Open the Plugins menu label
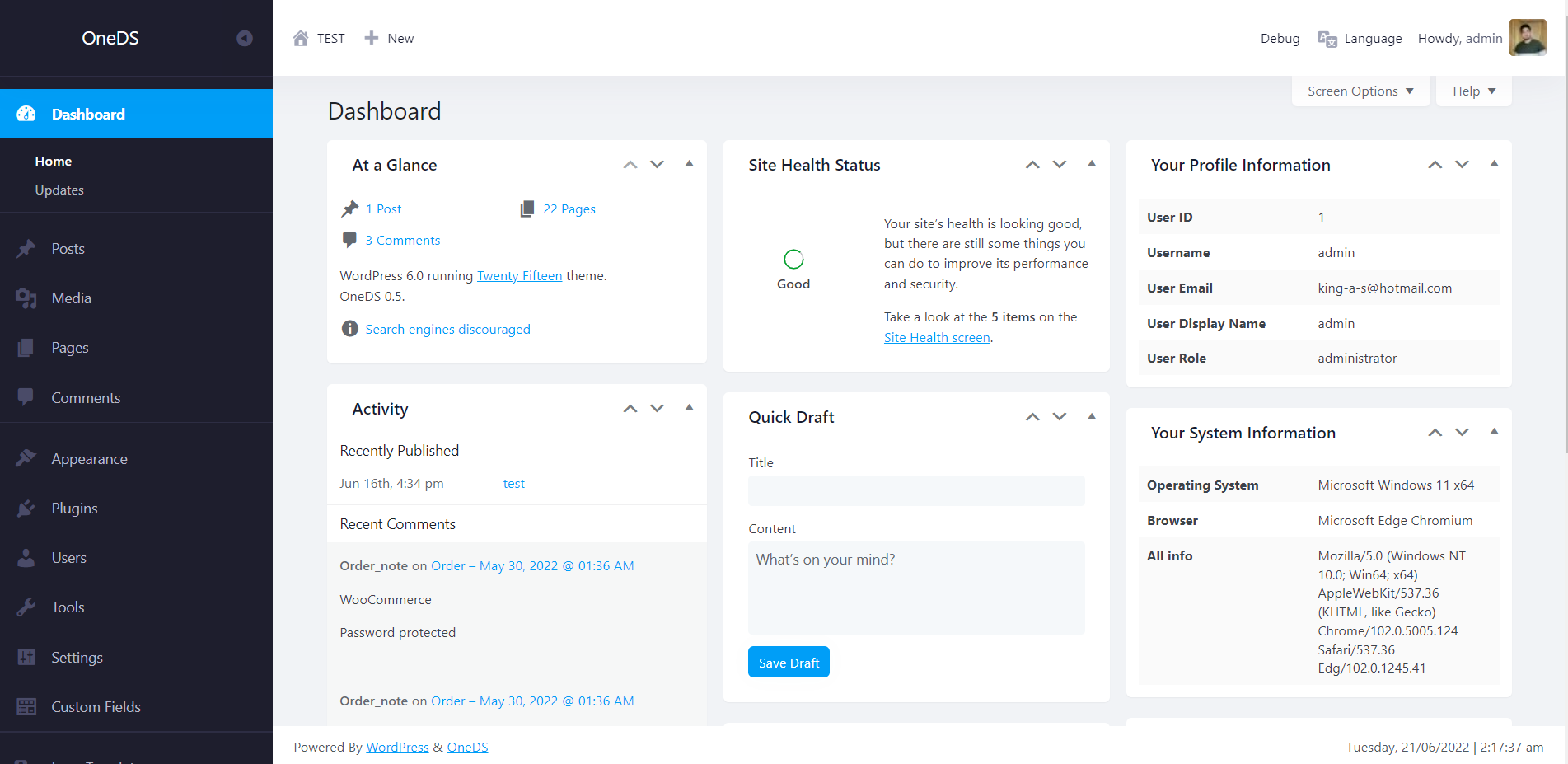This screenshot has width=1568, height=764. click(74, 509)
